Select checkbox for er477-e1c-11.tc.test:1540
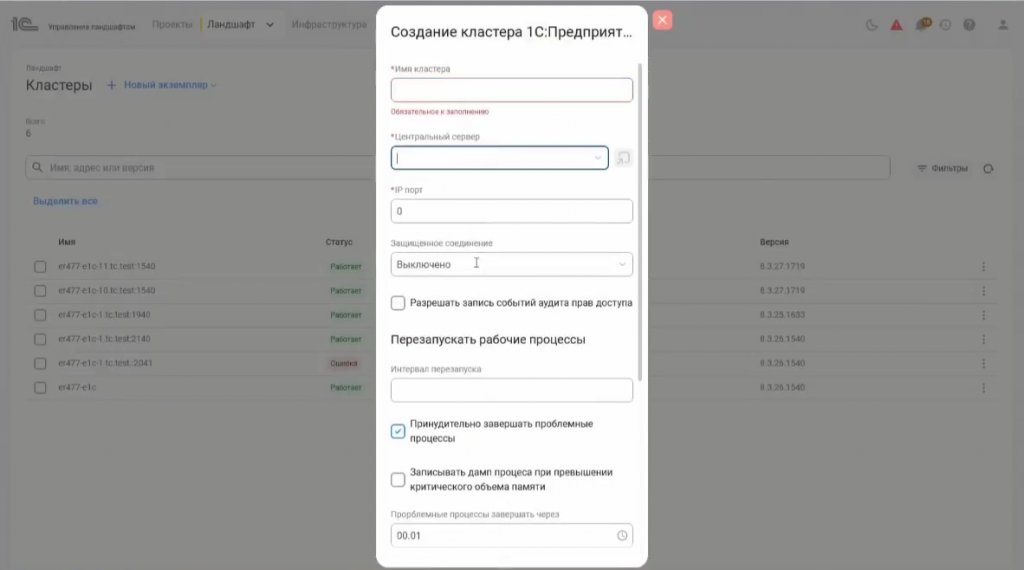 click(40, 266)
